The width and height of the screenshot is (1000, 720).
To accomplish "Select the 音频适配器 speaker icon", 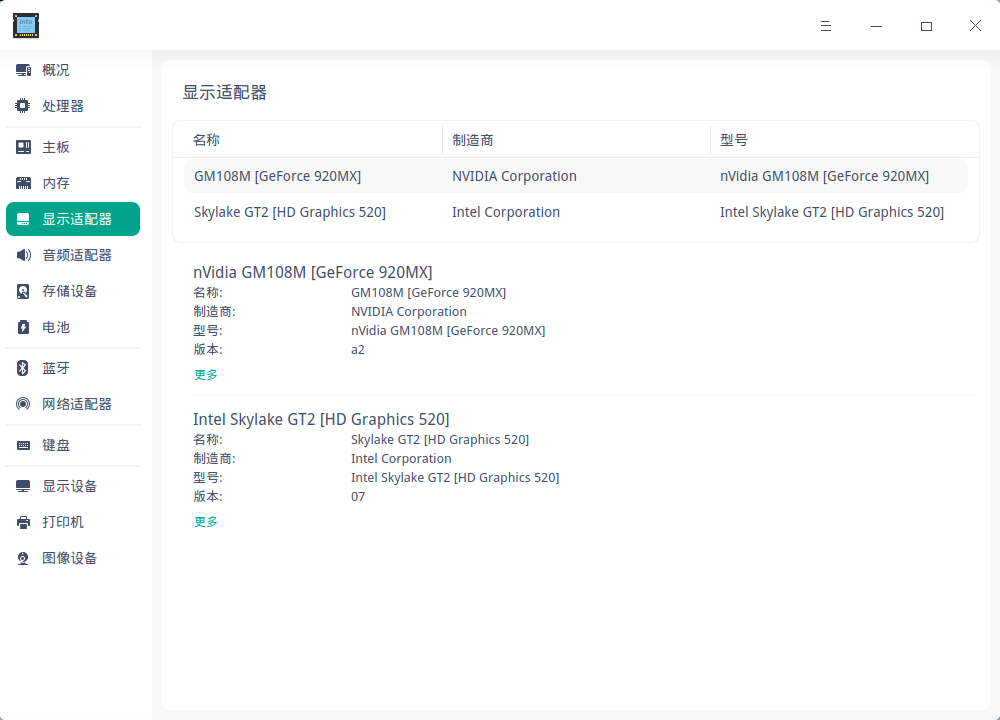I will coord(23,255).
